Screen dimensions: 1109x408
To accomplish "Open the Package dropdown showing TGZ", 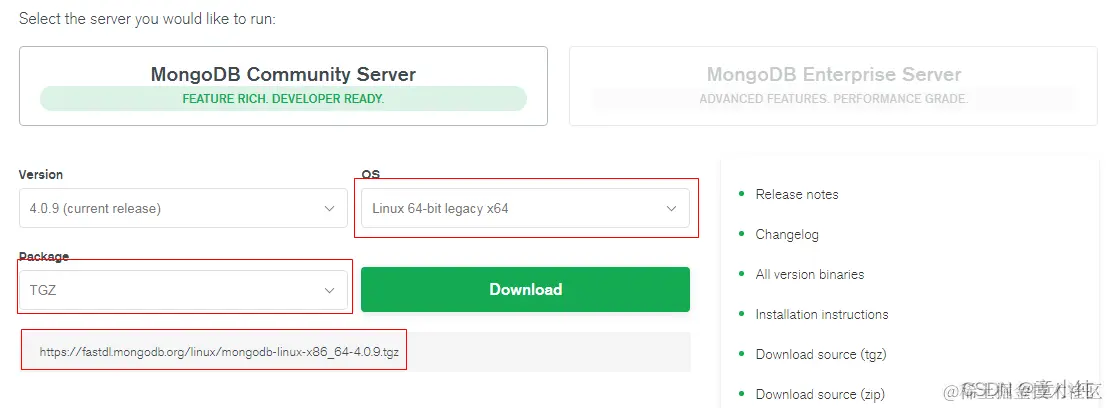I will click(x=183, y=290).
